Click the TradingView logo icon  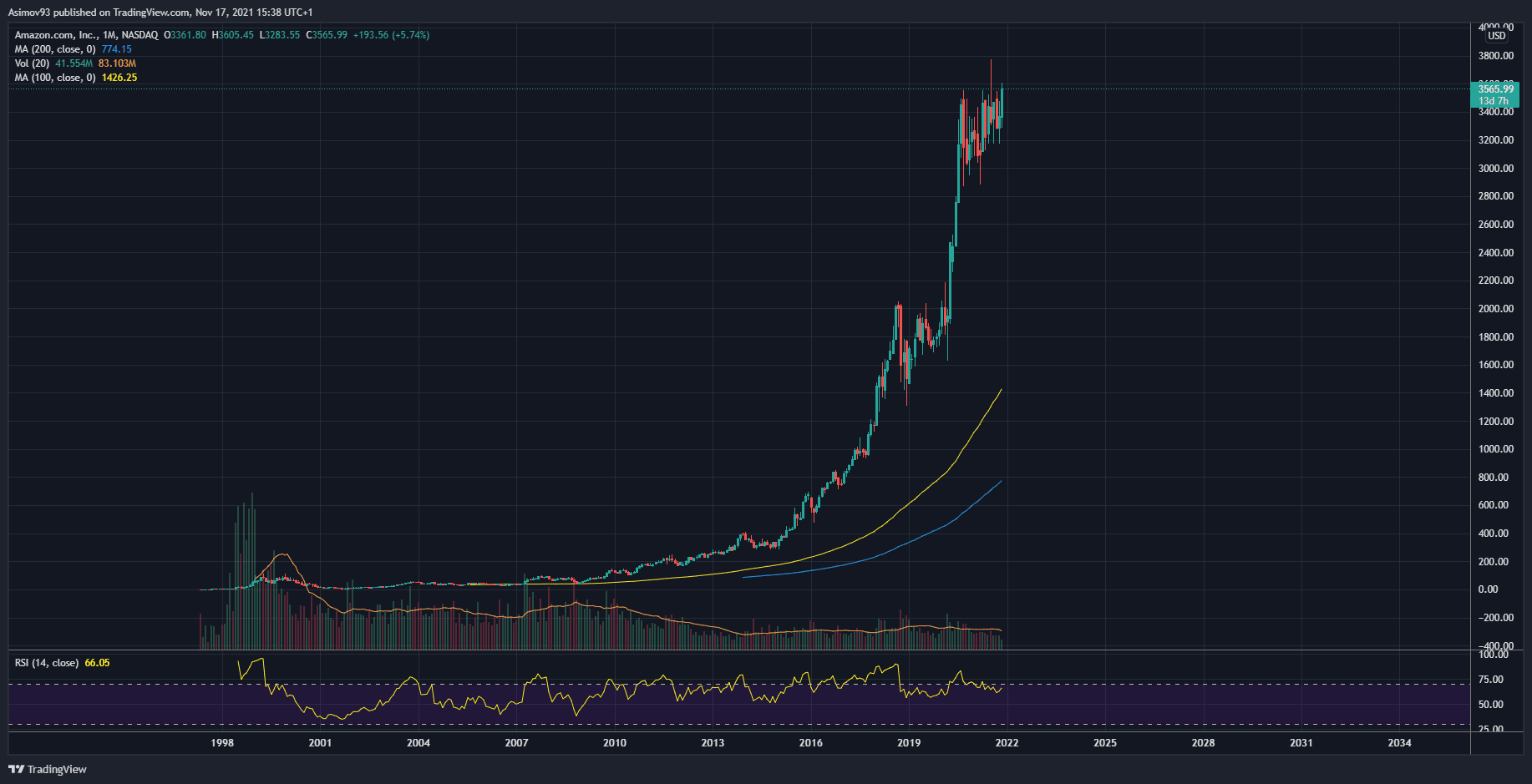pyautogui.click(x=16, y=769)
